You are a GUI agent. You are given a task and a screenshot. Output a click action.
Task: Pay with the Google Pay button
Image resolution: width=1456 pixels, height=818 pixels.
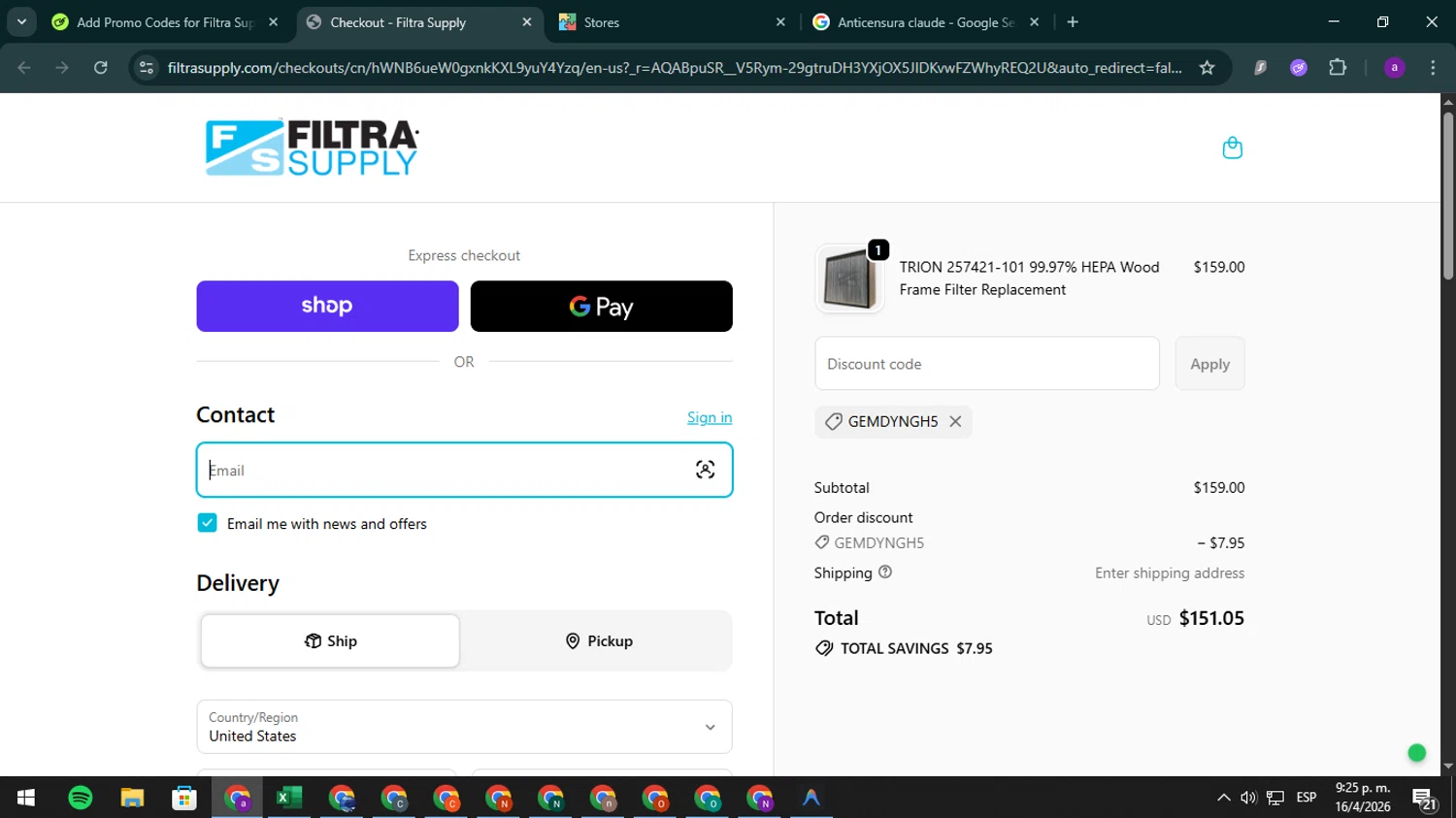click(601, 307)
